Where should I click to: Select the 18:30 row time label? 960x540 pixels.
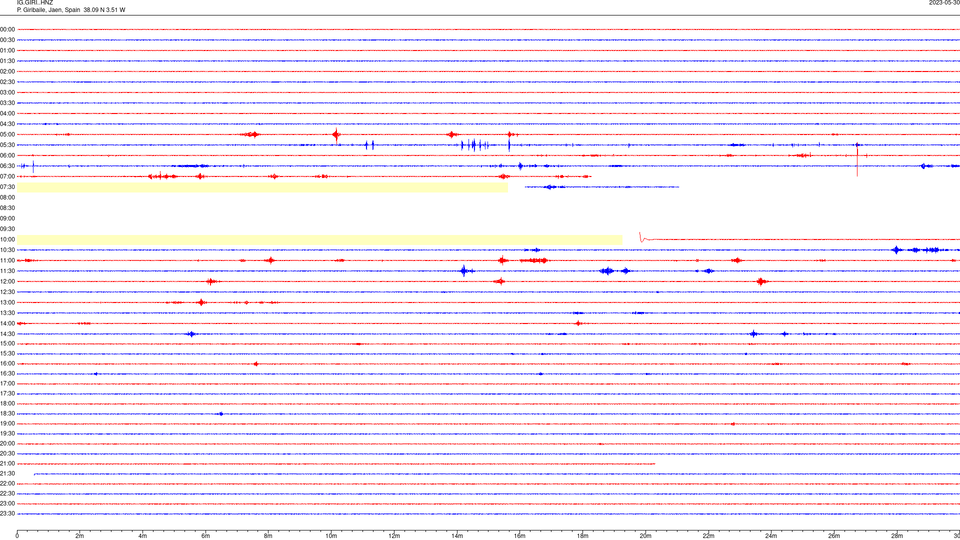click(x=7, y=414)
